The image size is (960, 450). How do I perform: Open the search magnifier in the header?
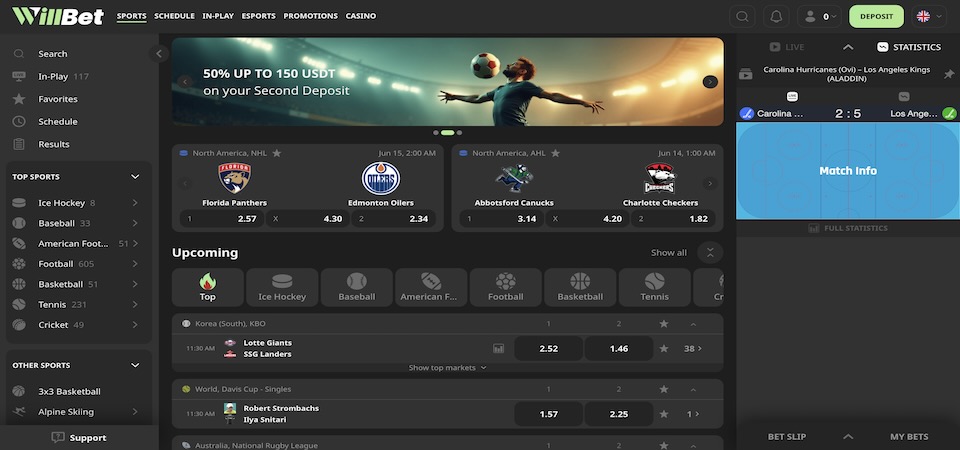742,17
